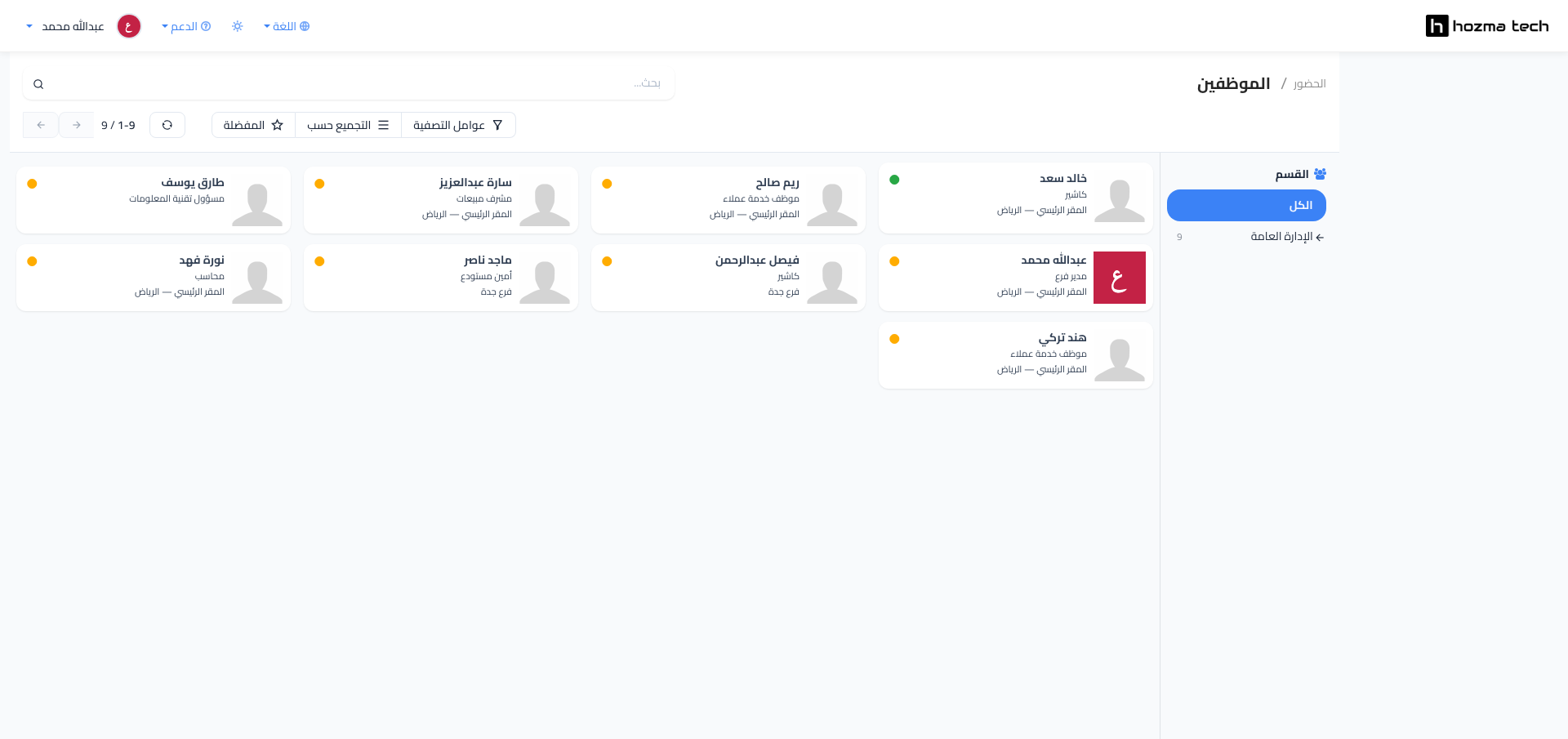Click the بحث search input field
Screen dimensions: 1568x739
click(x=349, y=83)
